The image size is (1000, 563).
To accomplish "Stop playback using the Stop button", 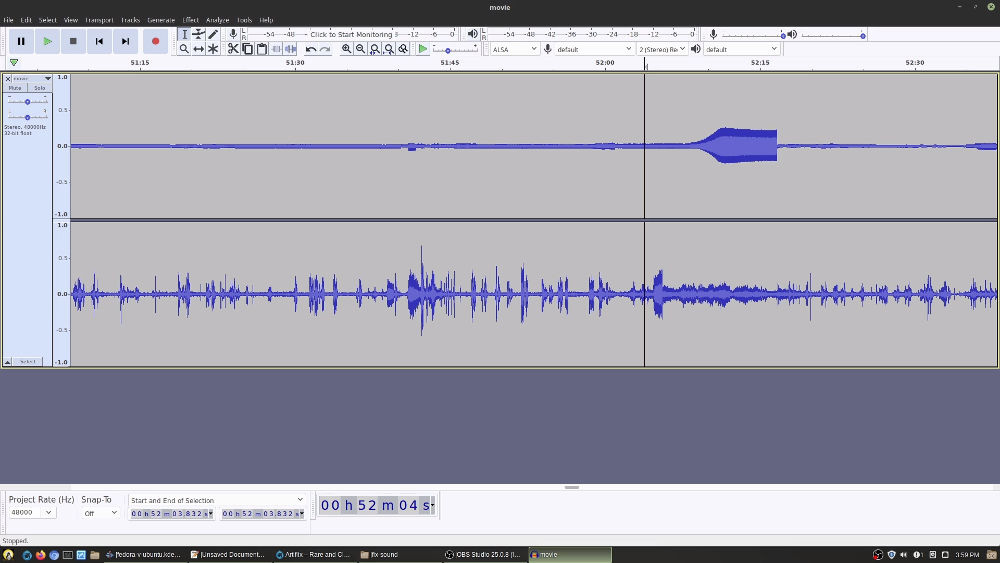I will click(73, 41).
